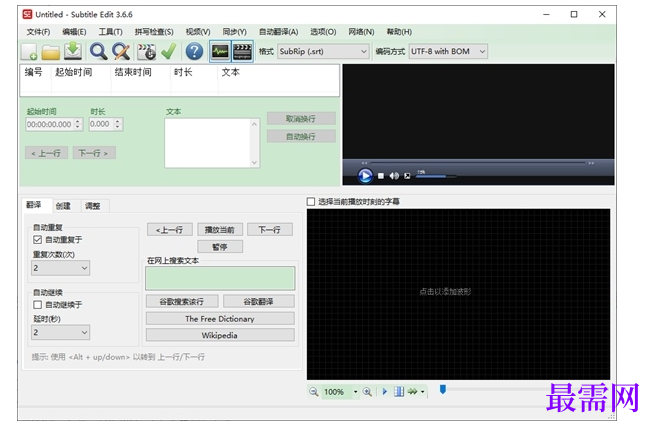Open a subtitle file with the folder icon
This screenshot has width=658, height=429.
pos(51,52)
